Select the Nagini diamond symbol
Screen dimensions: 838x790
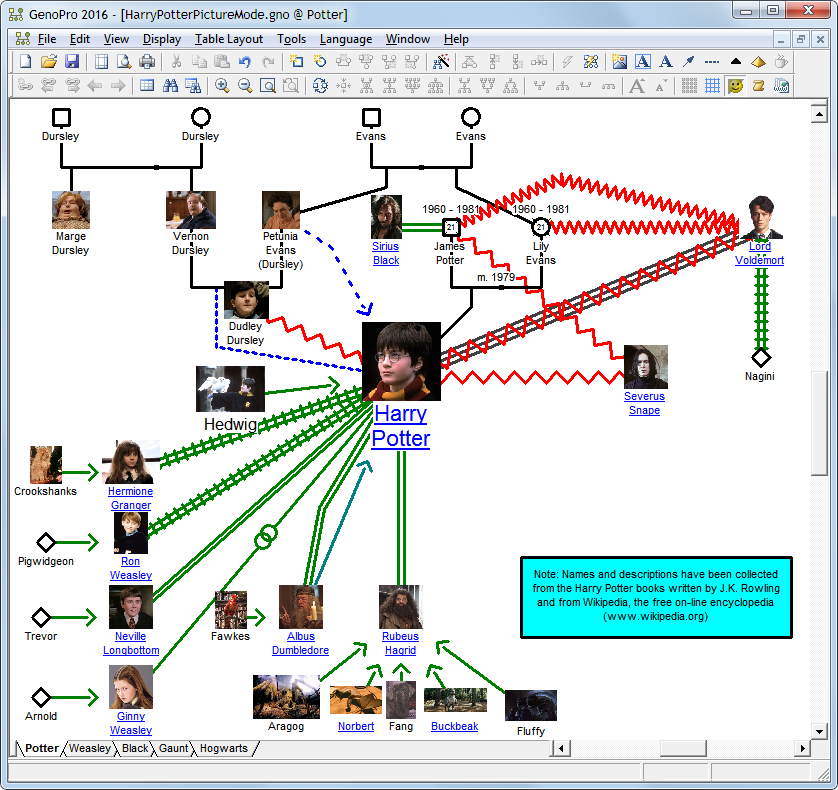pos(761,357)
